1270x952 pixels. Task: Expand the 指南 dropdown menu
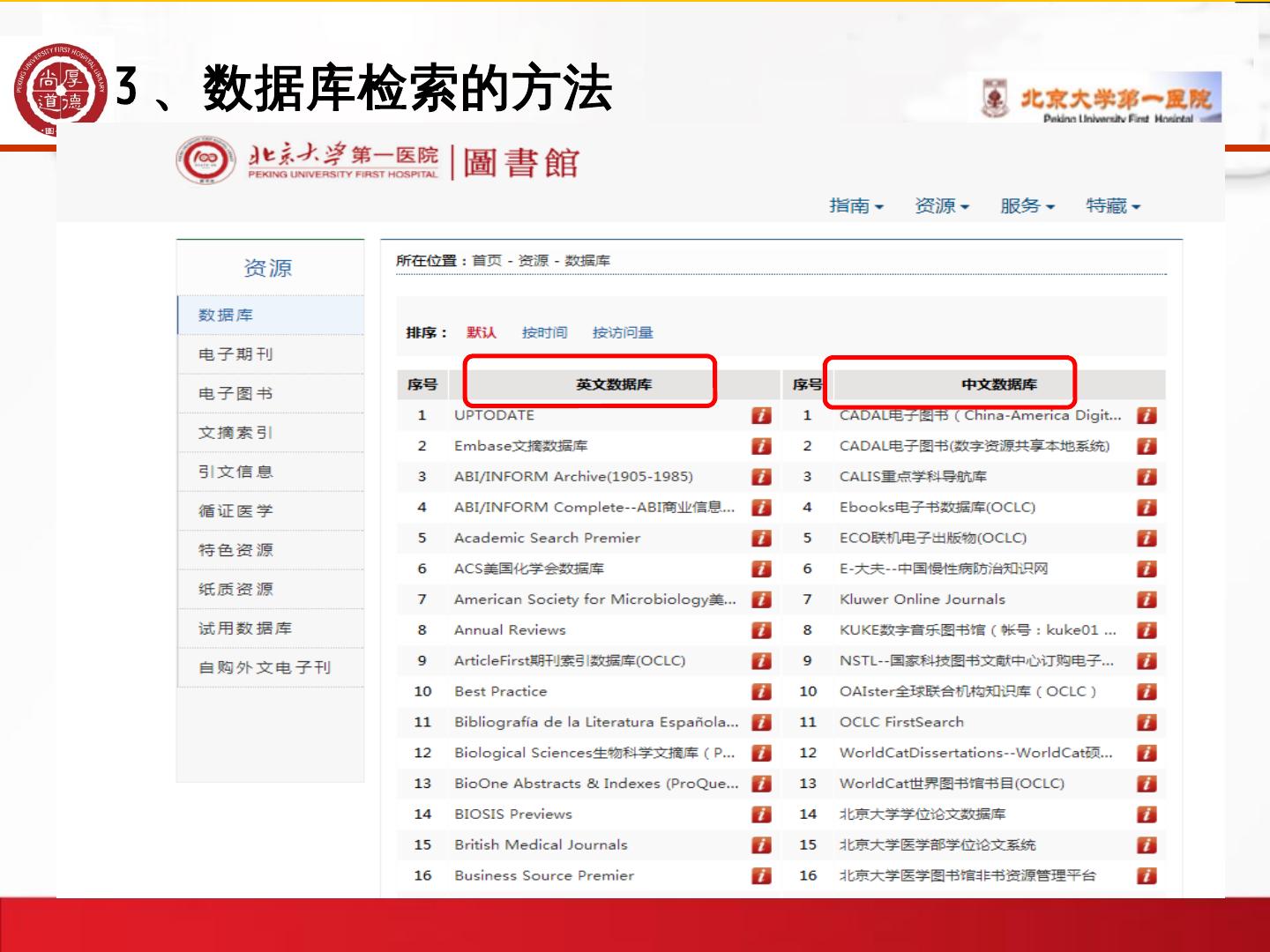855,206
